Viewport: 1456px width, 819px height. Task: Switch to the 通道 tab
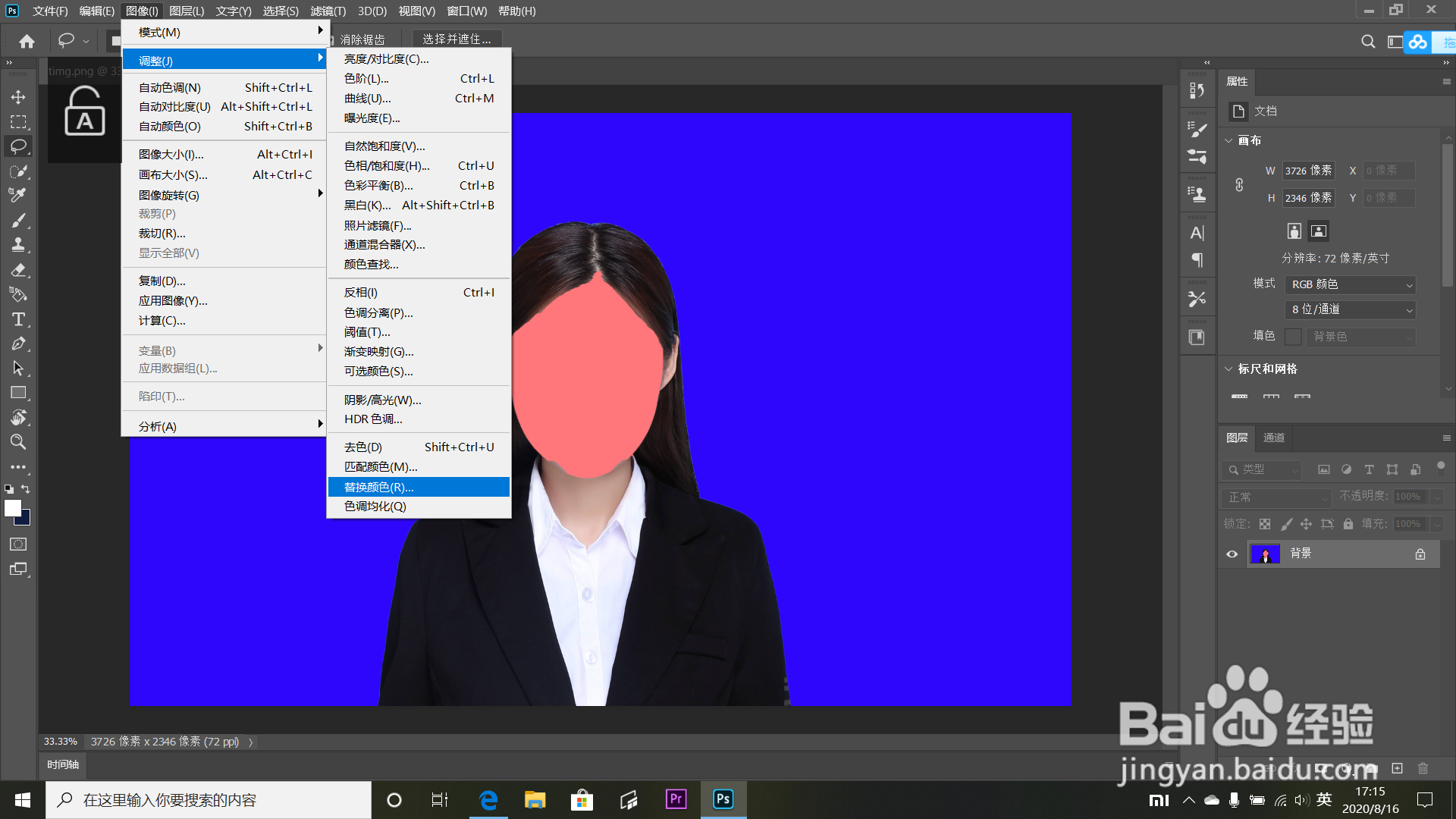pyautogui.click(x=1273, y=438)
